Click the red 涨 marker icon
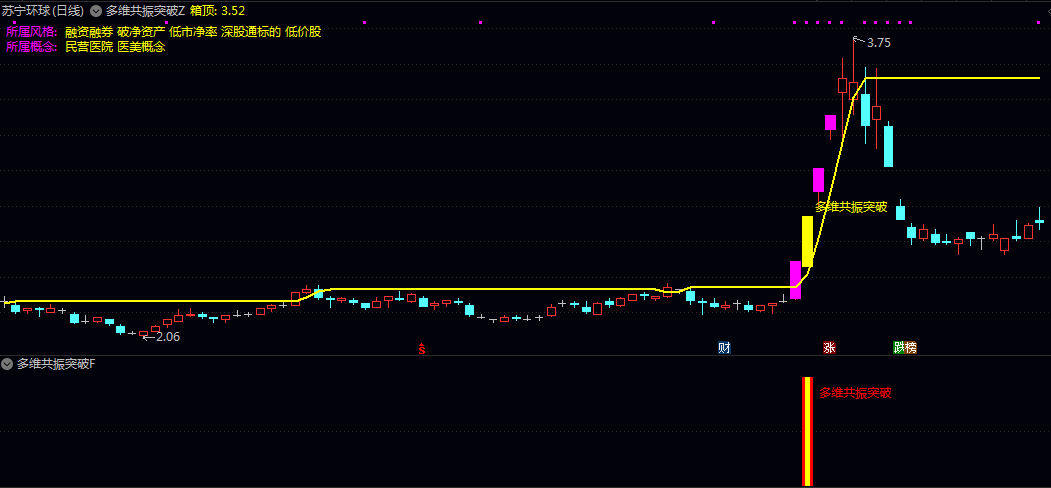The image size is (1051, 488). pos(829,348)
